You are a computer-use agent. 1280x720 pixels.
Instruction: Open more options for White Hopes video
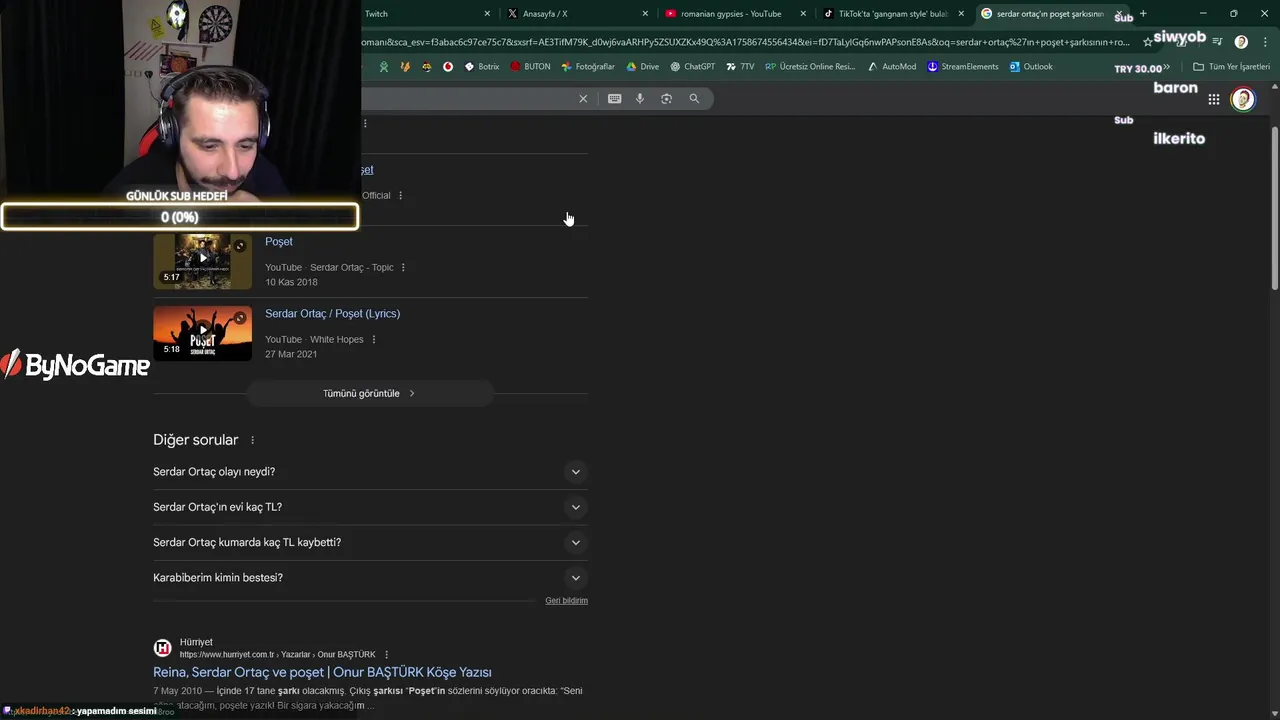pos(374,339)
